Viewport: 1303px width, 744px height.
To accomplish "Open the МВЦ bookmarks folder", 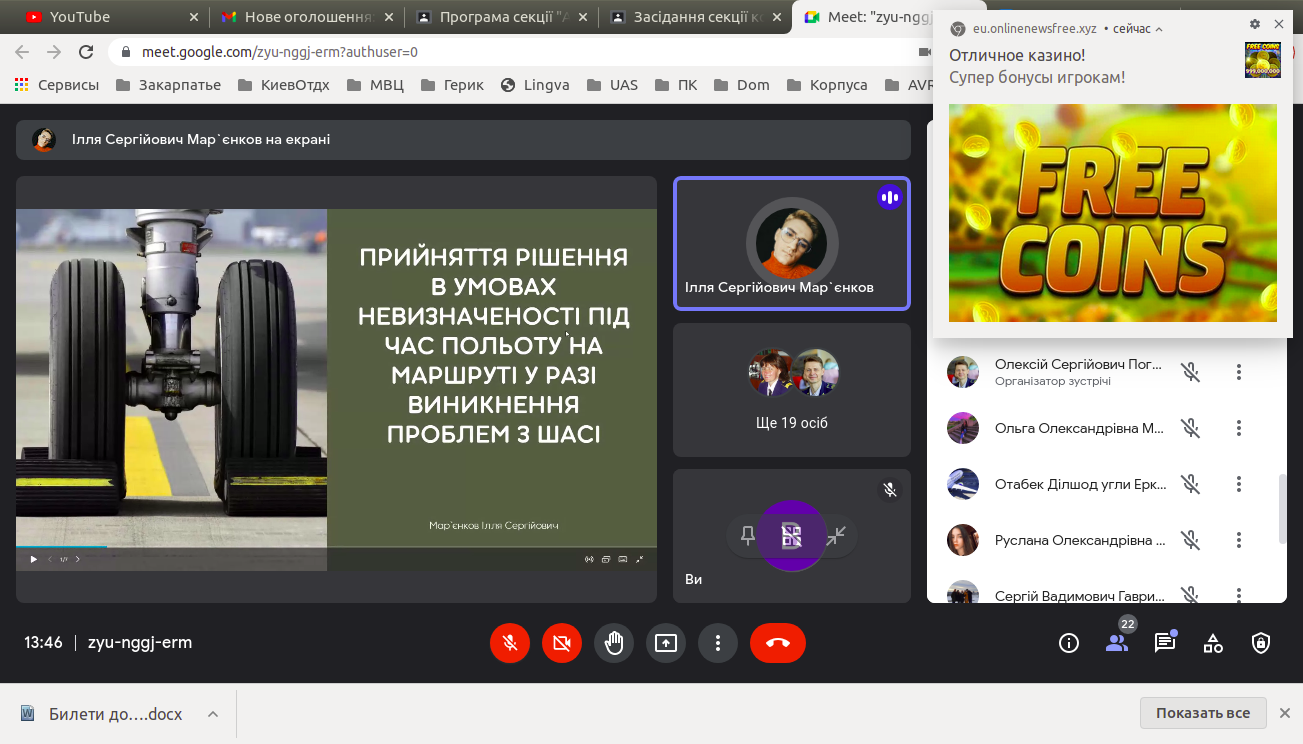I will pyautogui.click(x=375, y=85).
